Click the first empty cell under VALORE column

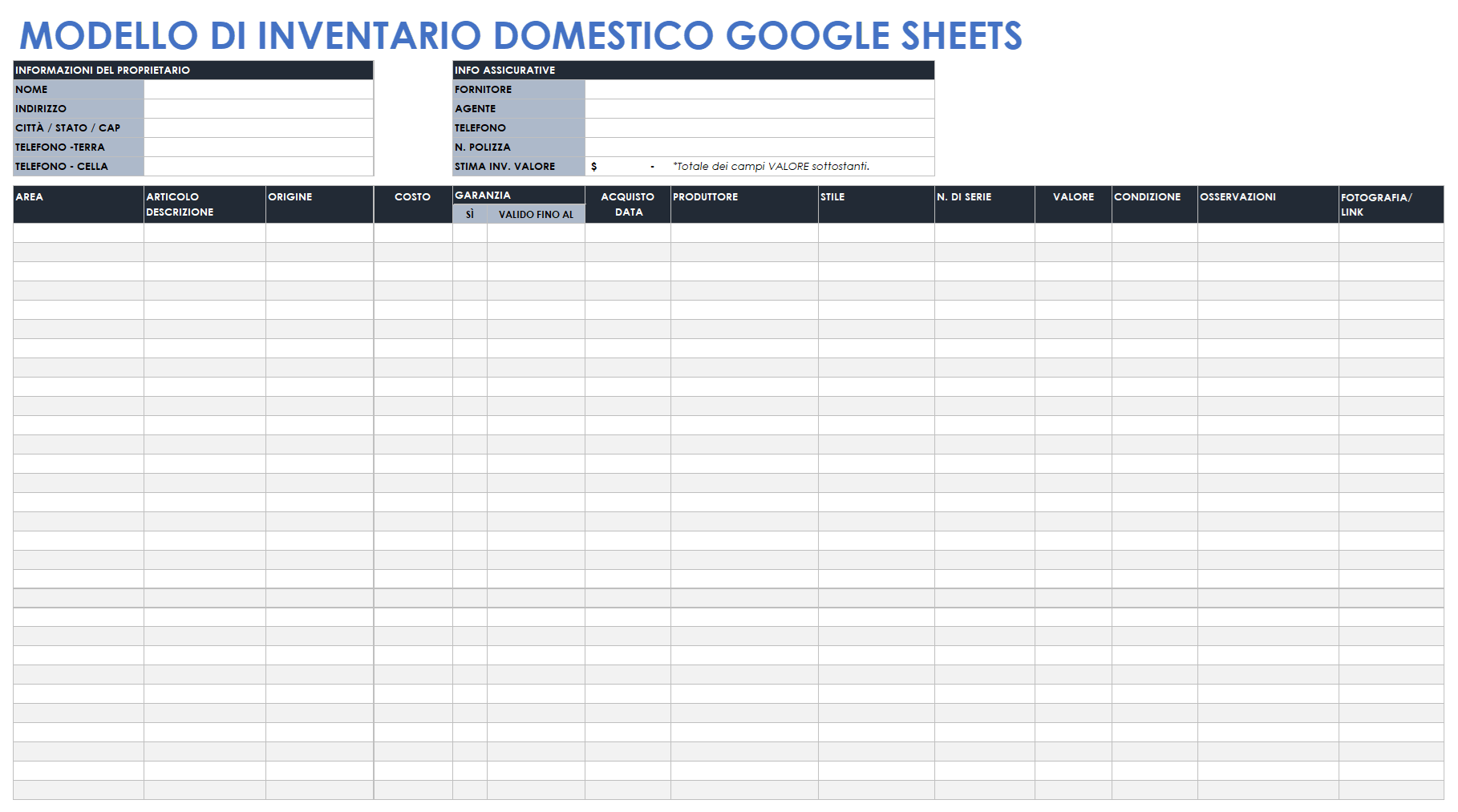pos(1073,233)
